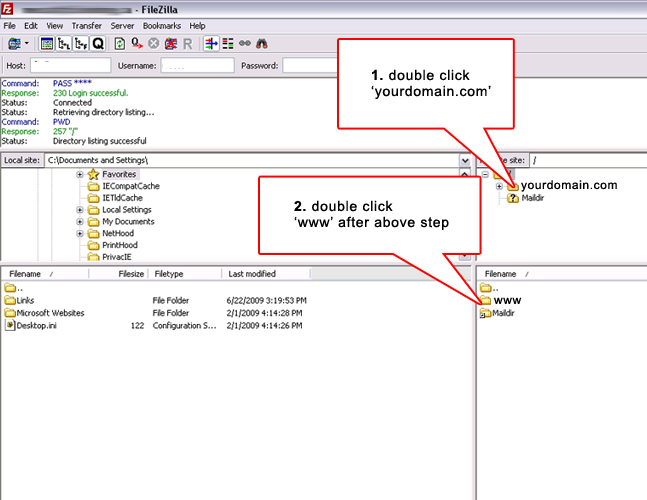This screenshot has width=647, height=500.
Task: Toggle the transfer queue (Q) display
Action: point(98,43)
